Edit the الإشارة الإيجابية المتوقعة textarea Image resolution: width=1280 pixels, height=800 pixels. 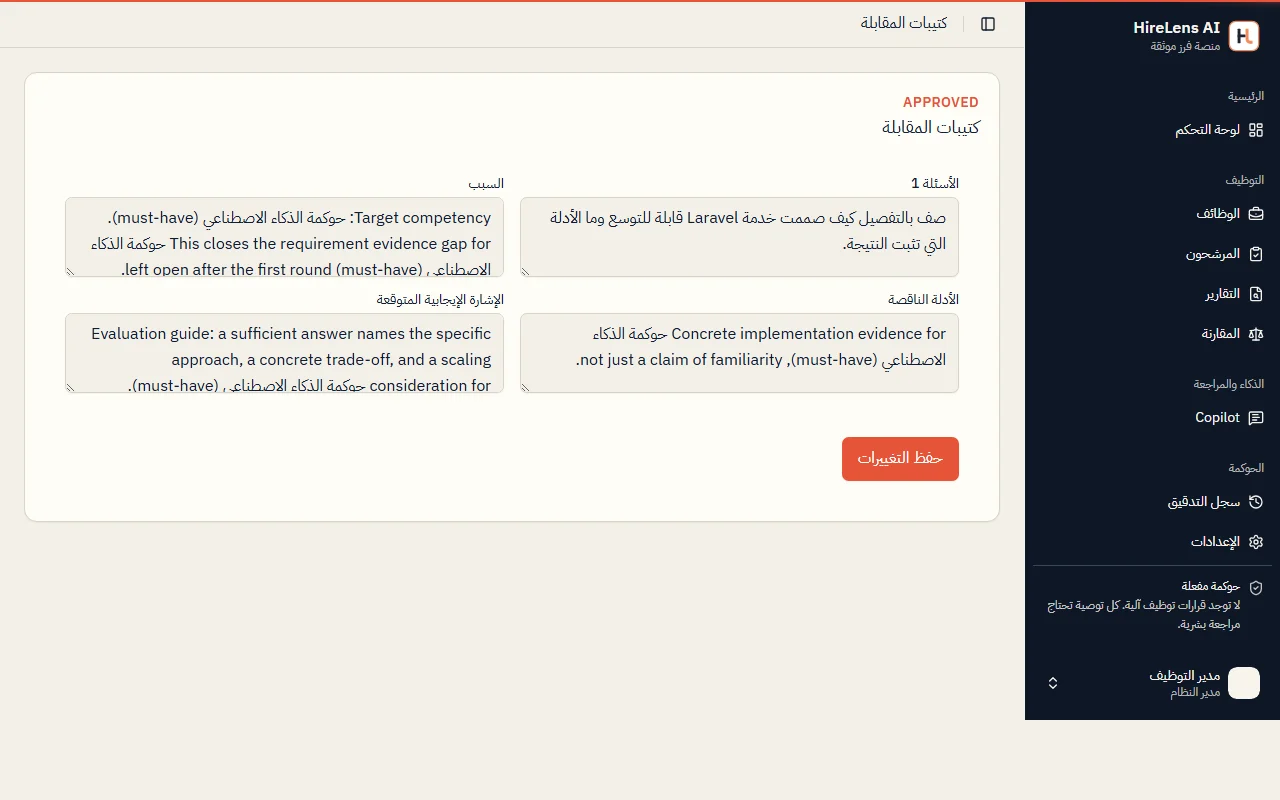click(284, 353)
